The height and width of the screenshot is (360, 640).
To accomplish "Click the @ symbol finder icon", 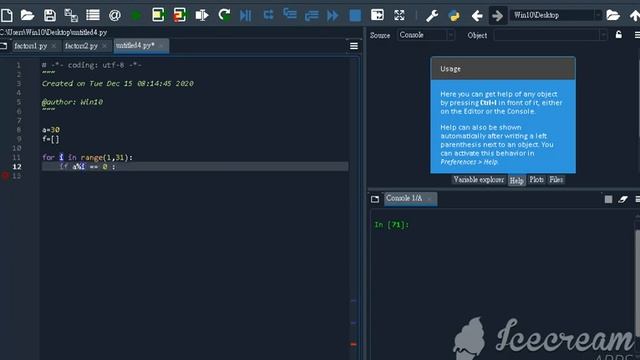I will pyautogui.click(x=115, y=16).
